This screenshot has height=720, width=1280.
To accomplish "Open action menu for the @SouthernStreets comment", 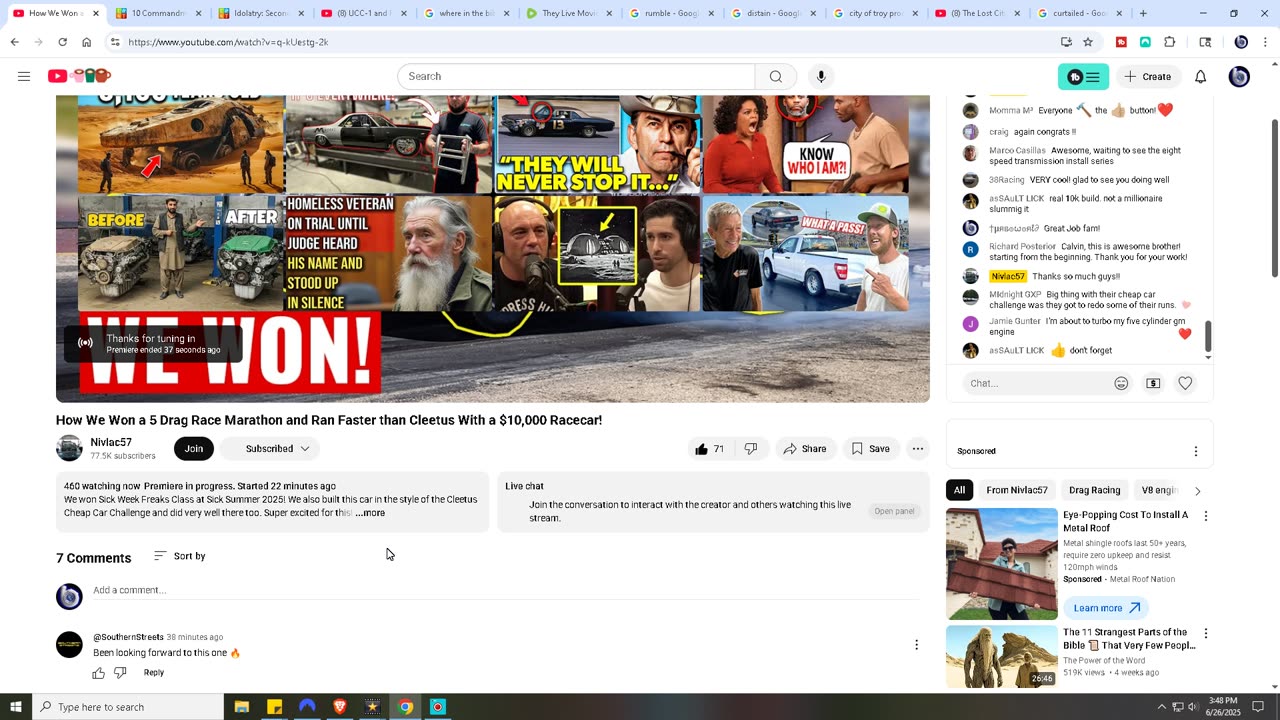I will point(916,645).
